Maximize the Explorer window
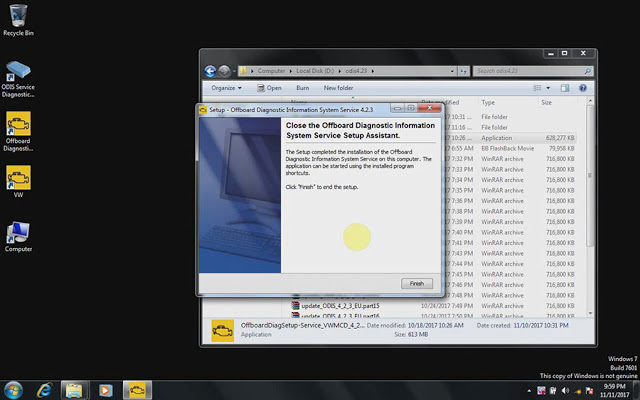The width and height of the screenshot is (640, 400). [x=564, y=53]
